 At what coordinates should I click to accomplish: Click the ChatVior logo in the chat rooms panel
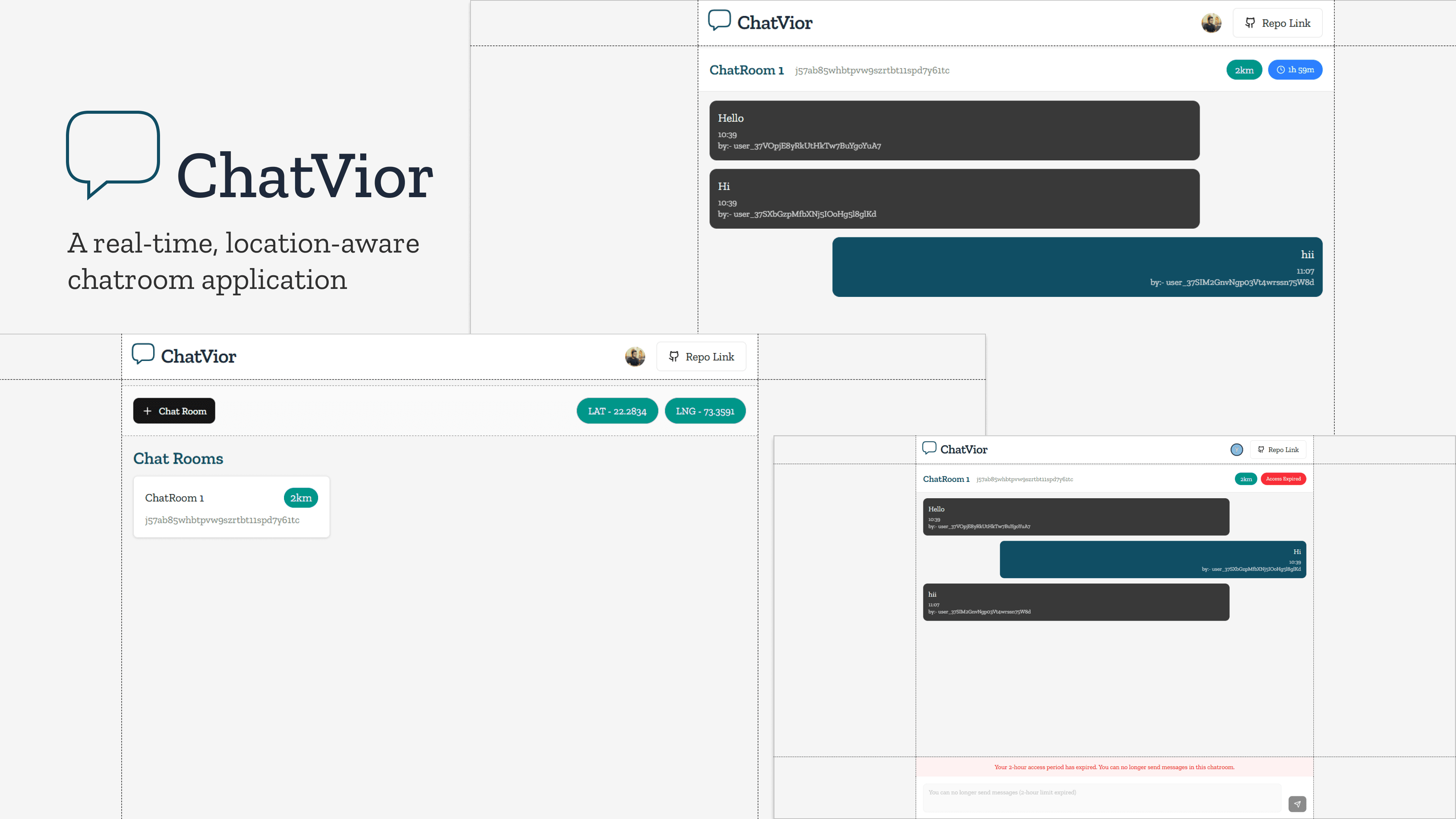(184, 356)
